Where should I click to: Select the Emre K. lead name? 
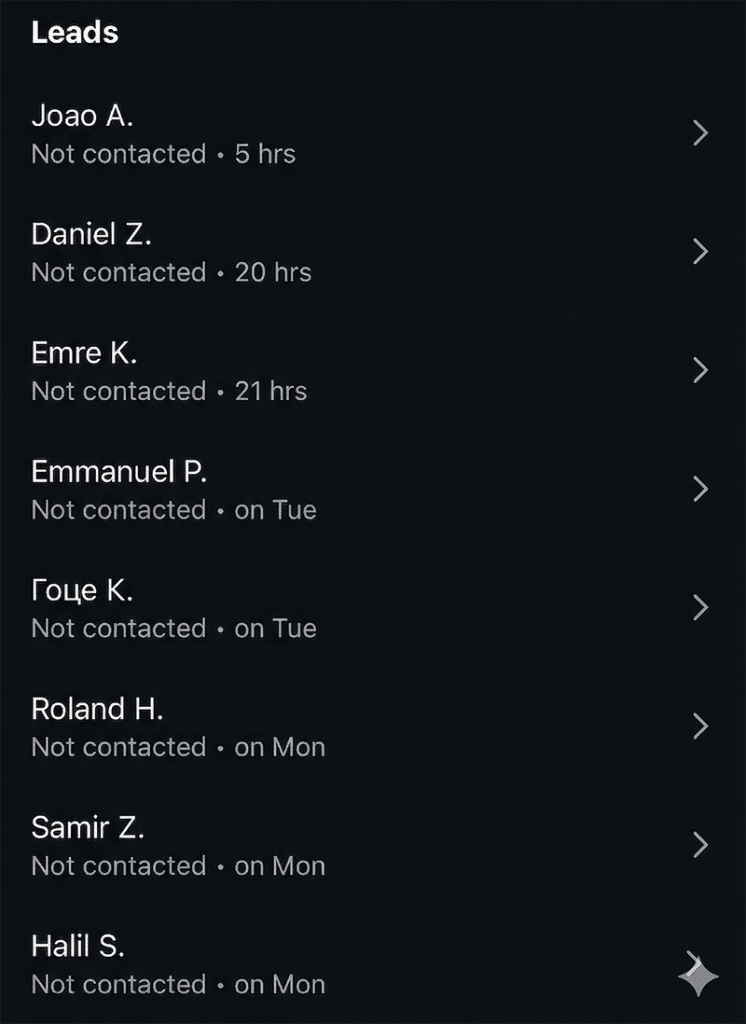point(84,353)
